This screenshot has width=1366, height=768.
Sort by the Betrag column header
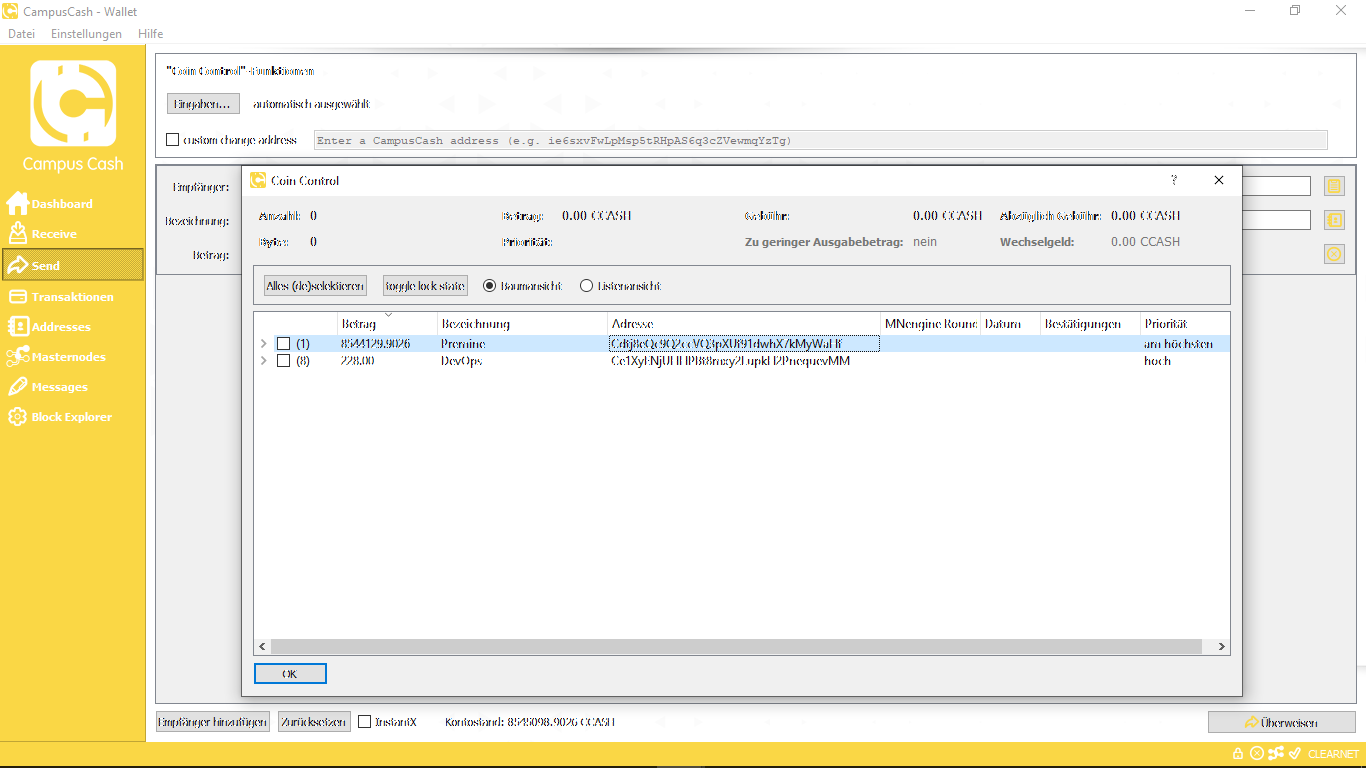point(388,324)
